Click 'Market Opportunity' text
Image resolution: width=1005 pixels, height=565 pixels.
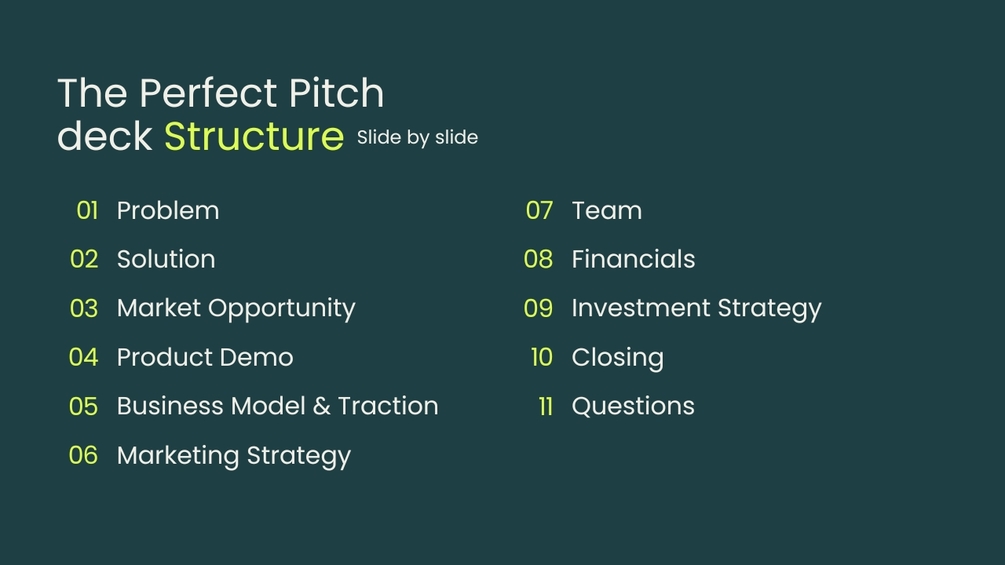pyautogui.click(x=236, y=309)
